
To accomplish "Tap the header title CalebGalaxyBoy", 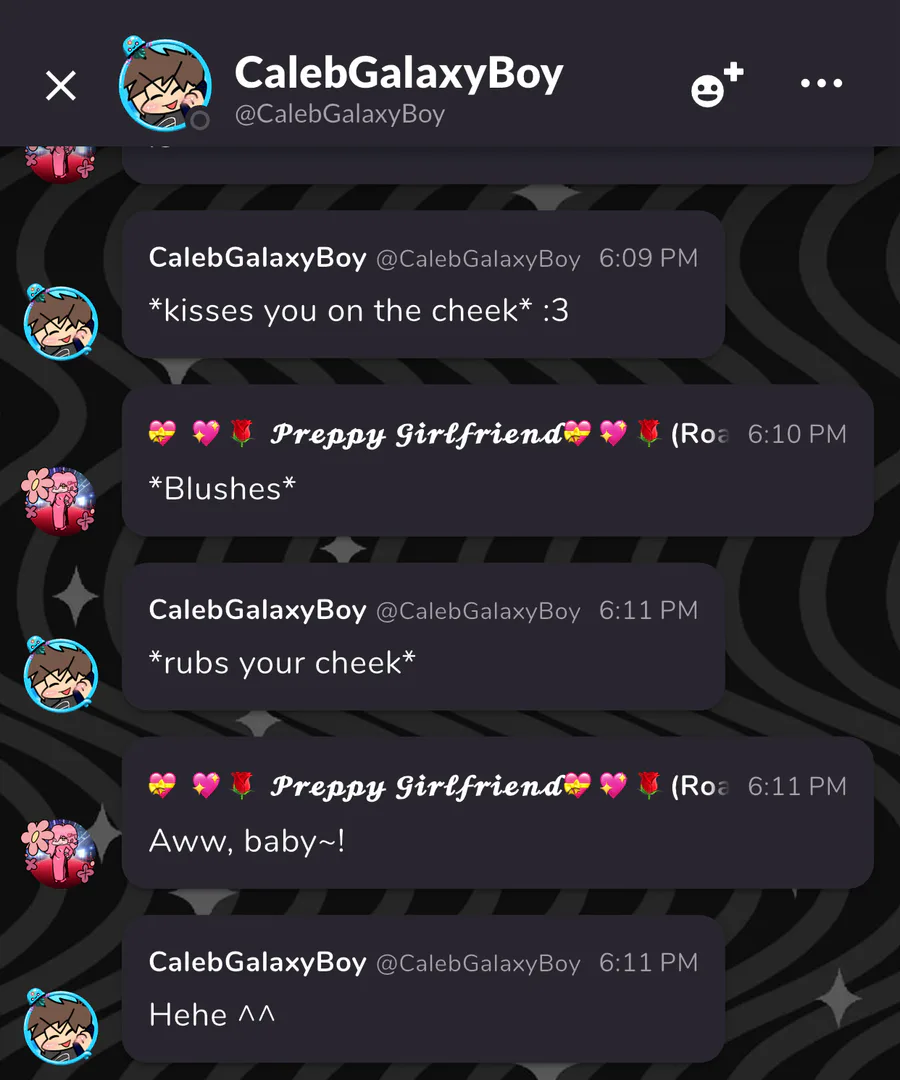I will [399, 73].
